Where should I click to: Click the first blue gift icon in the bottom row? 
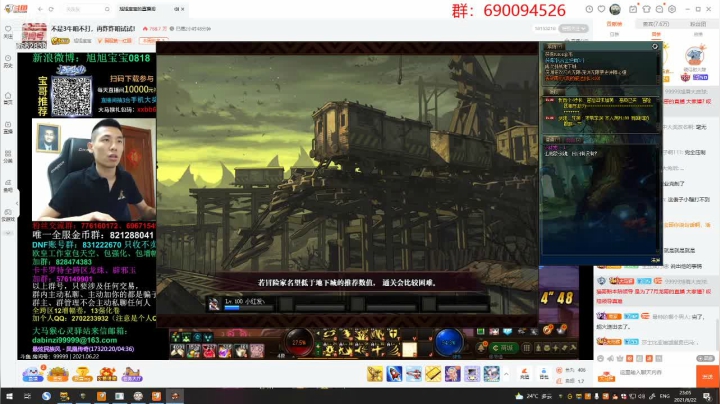point(33,374)
